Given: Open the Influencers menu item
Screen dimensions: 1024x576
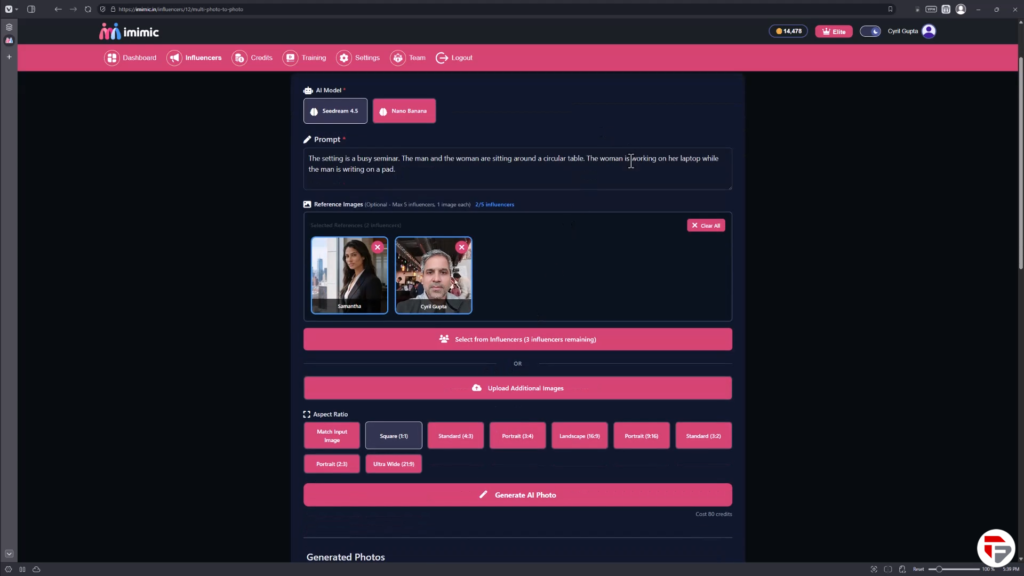Looking at the screenshot, I should (x=195, y=58).
